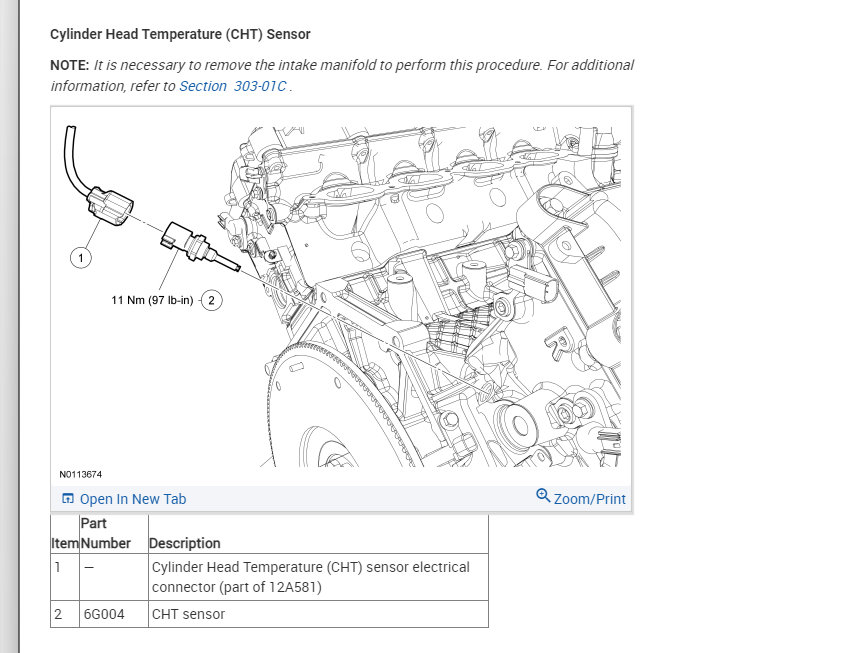This screenshot has width=857, height=653.
Task: Select part number 6G004 in table
Action: (x=104, y=614)
